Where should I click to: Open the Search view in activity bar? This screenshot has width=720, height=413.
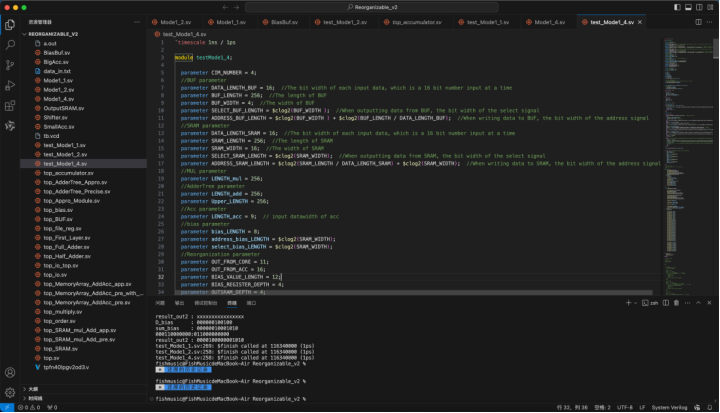pyautogui.click(x=10, y=45)
